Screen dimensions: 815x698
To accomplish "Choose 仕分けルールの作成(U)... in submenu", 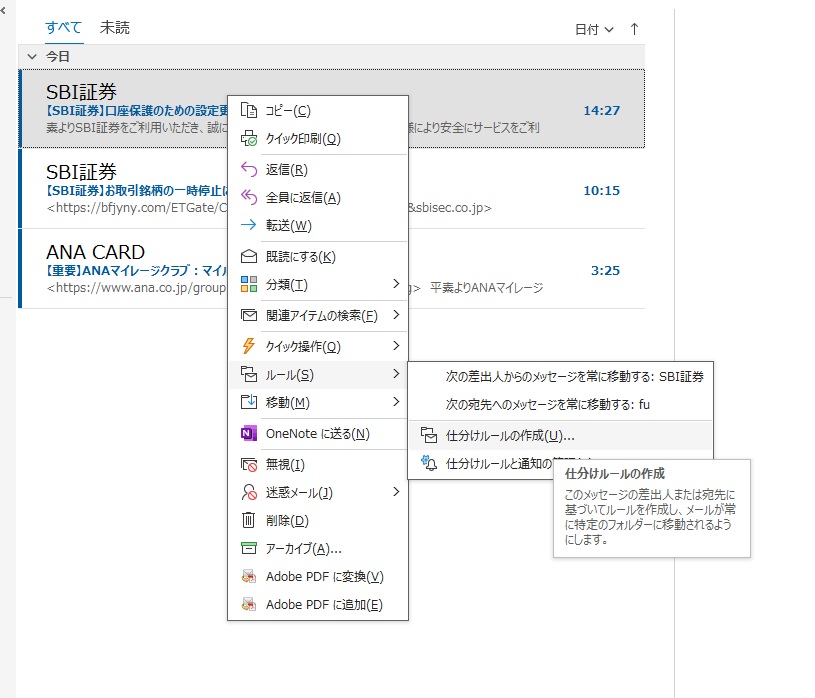I will pyautogui.click(x=560, y=436).
